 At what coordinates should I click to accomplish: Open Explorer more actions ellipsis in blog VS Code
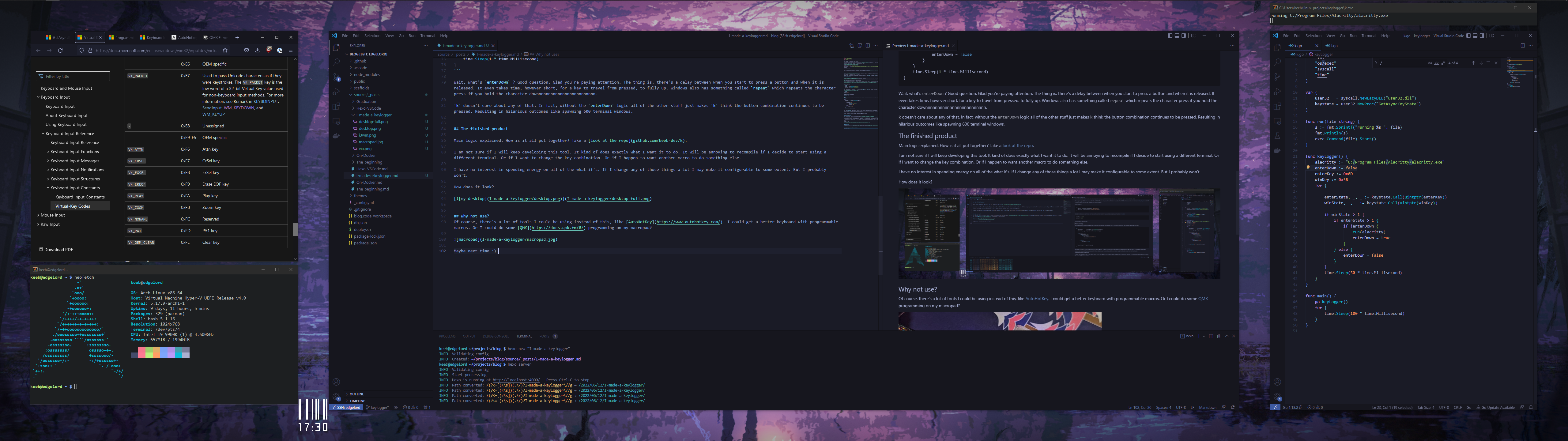tap(425, 46)
